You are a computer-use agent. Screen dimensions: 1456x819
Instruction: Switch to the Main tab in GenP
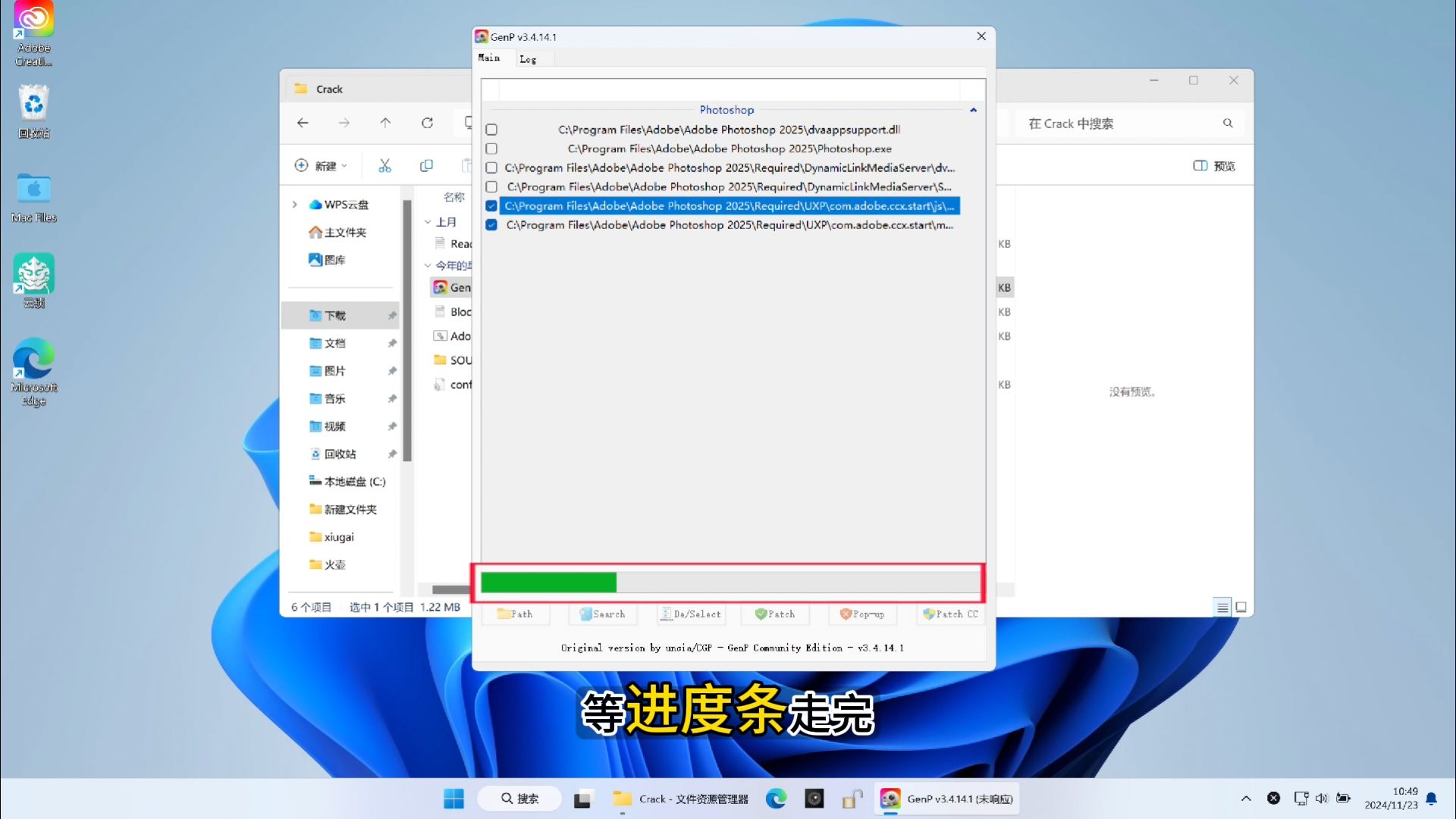489,58
